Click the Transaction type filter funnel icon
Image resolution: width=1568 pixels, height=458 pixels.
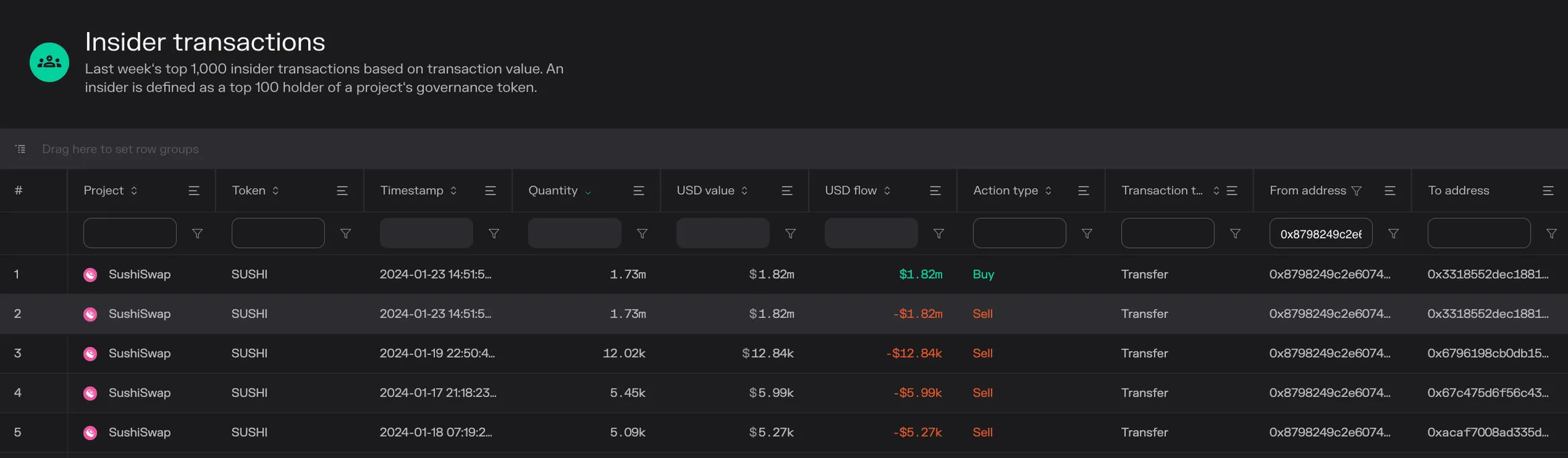(x=1235, y=234)
